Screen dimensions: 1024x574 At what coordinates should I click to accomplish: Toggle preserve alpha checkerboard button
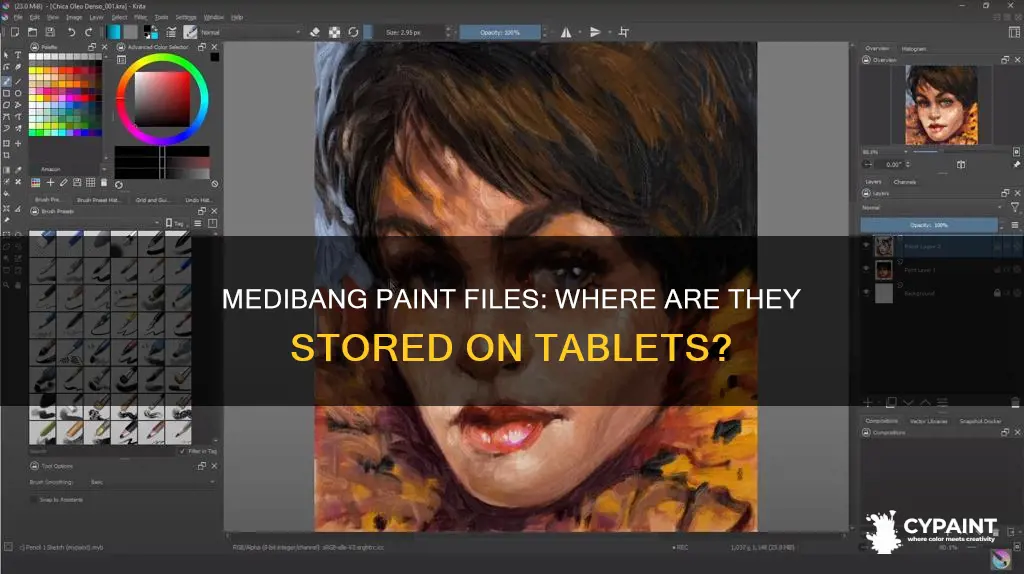(334, 32)
